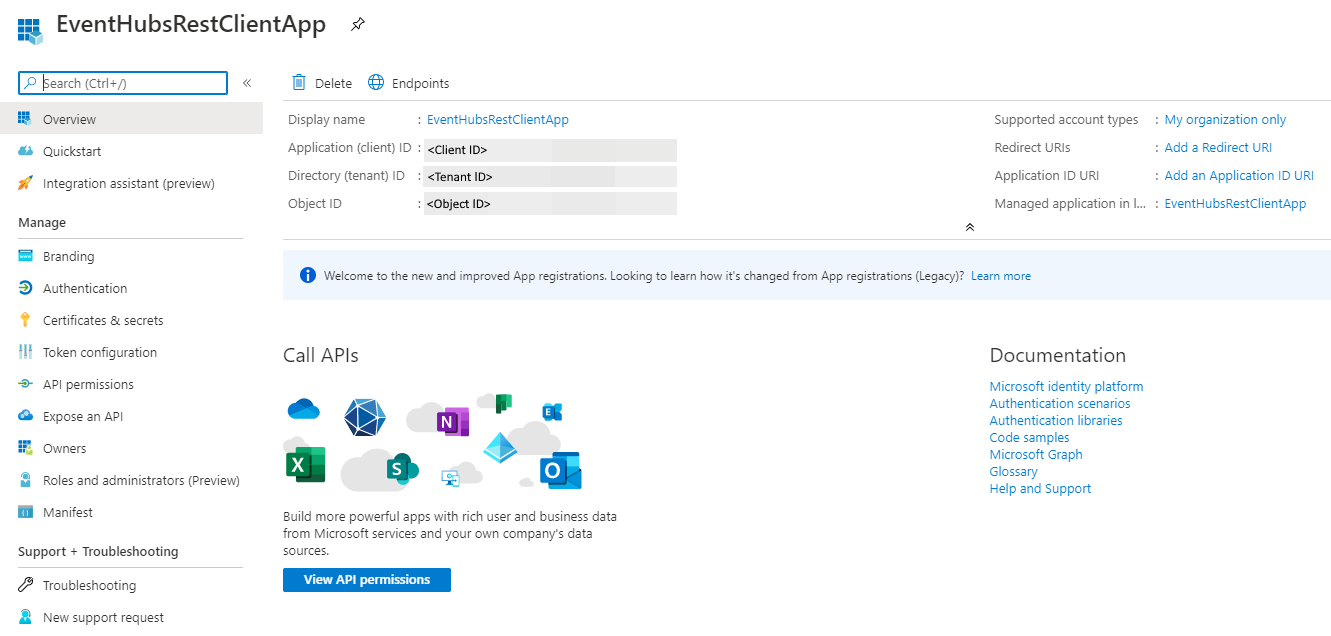Viewport: 1331px width, 636px height.
Task: Click the View API permissions button
Action: coord(367,580)
